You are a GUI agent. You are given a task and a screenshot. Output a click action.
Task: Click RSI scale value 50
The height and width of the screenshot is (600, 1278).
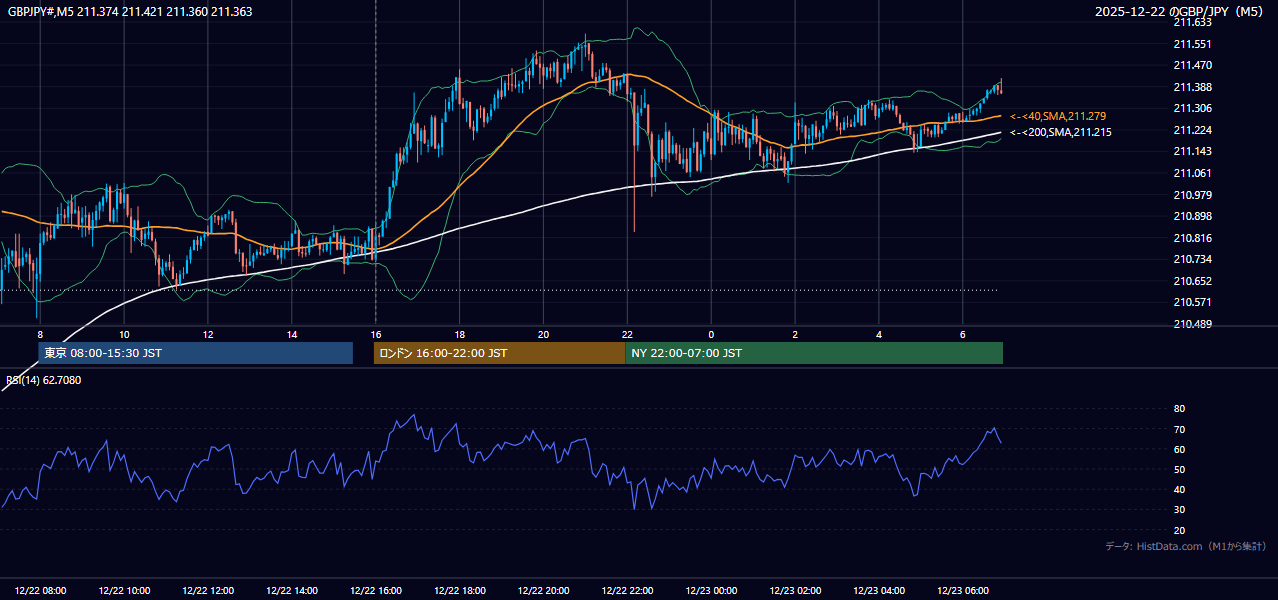click(x=1179, y=469)
